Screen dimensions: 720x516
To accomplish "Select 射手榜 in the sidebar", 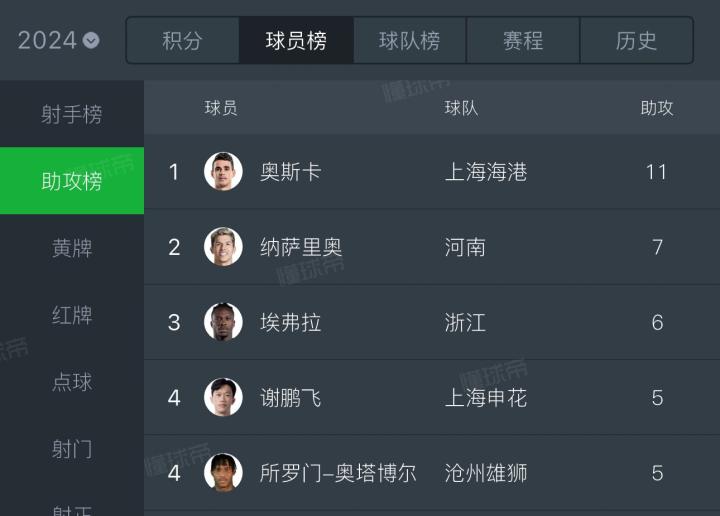I will [x=72, y=114].
